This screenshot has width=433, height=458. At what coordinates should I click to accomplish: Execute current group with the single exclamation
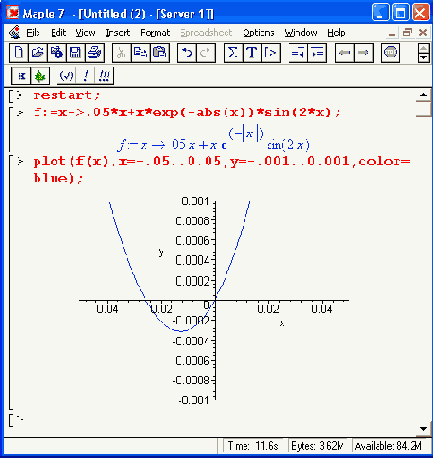[x=86, y=76]
